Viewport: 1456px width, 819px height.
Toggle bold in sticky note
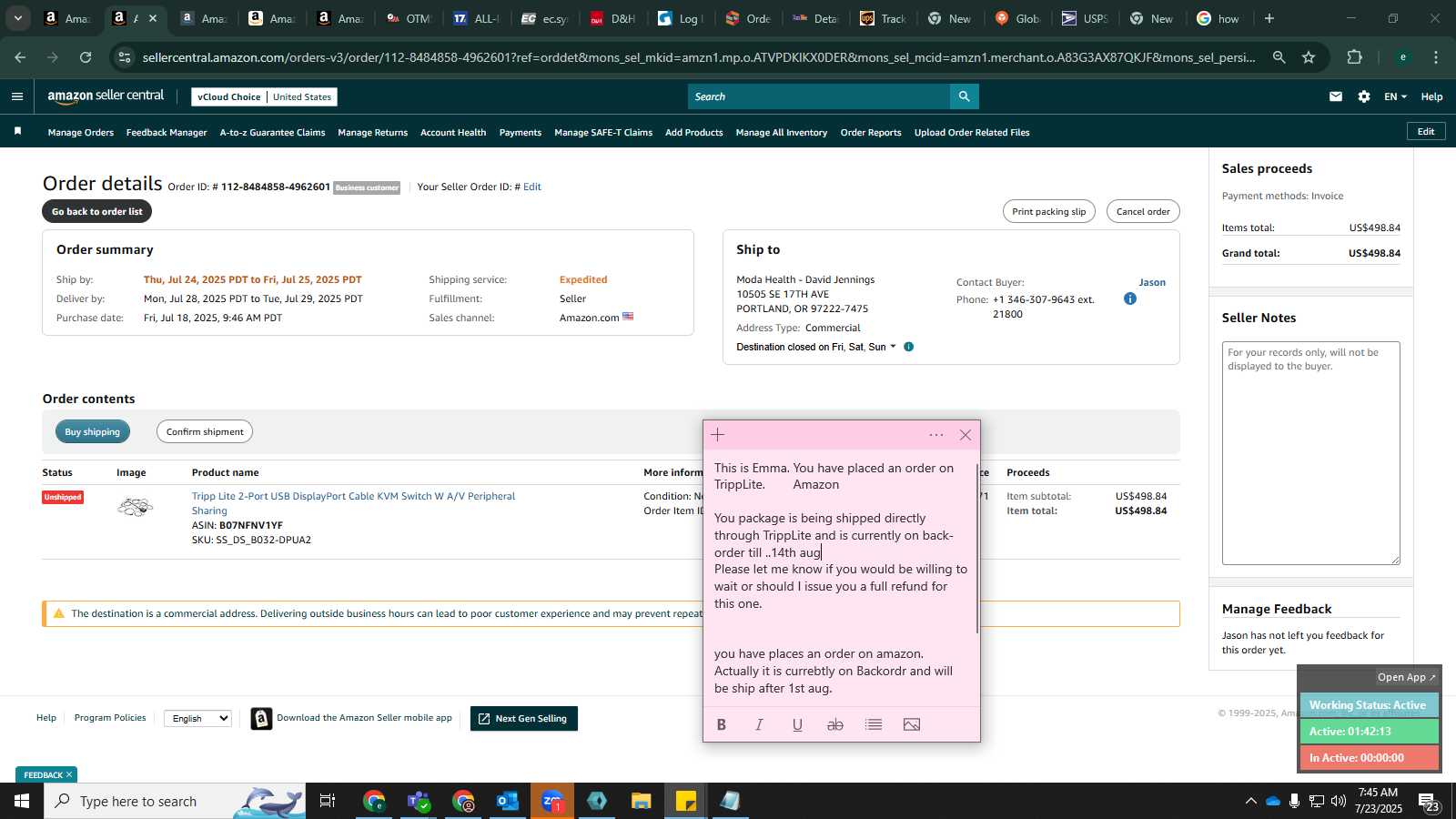point(722,724)
